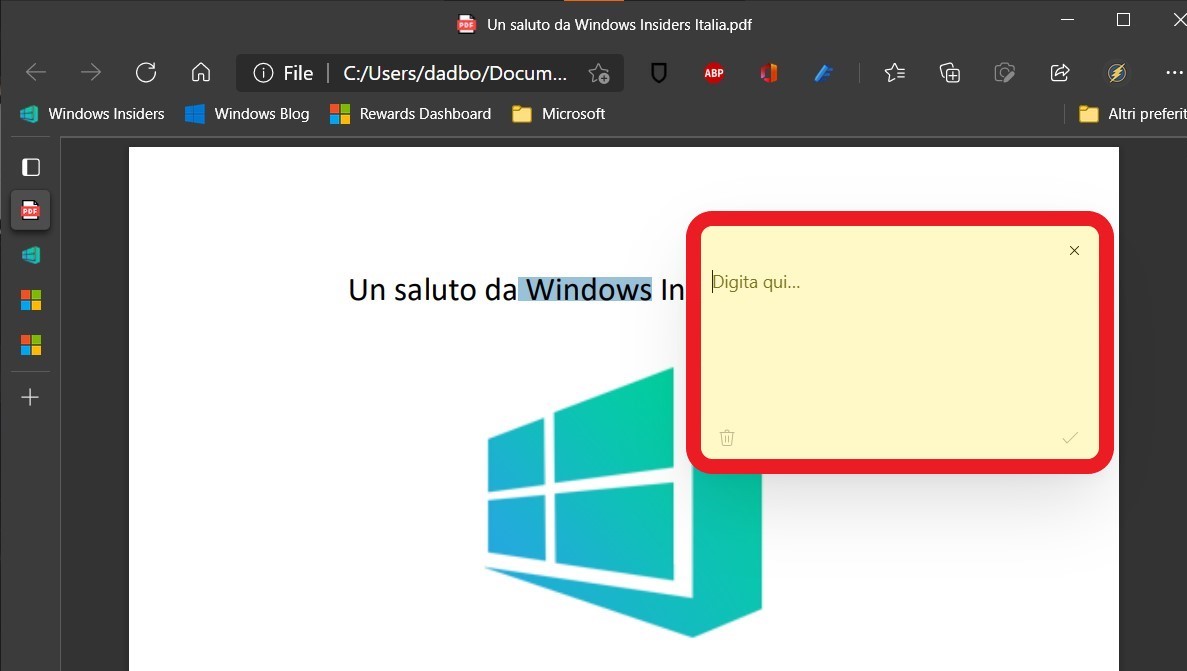The width and height of the screenshot is (1187, 671).
Task: Open the Office extension icon
Action: [x=768, y=73]
